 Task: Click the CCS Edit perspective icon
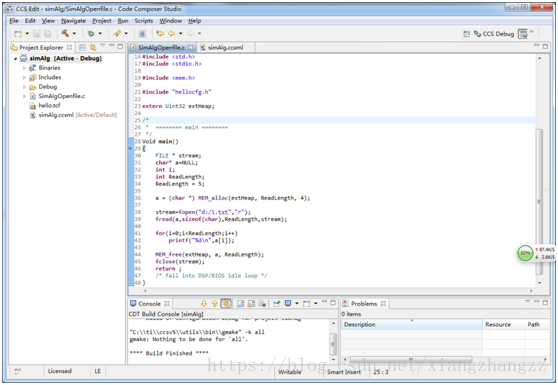pyautogui.click(x=523, y=34)
